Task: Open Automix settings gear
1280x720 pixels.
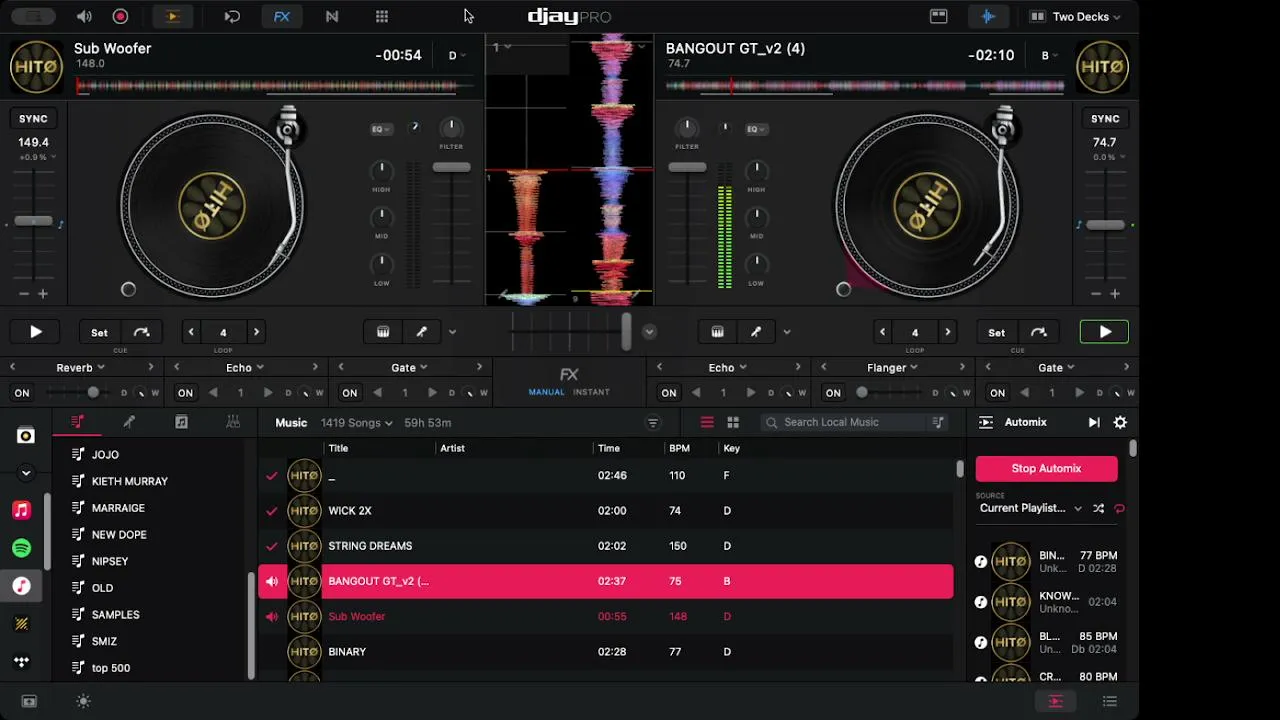Action: [1120, 423]
